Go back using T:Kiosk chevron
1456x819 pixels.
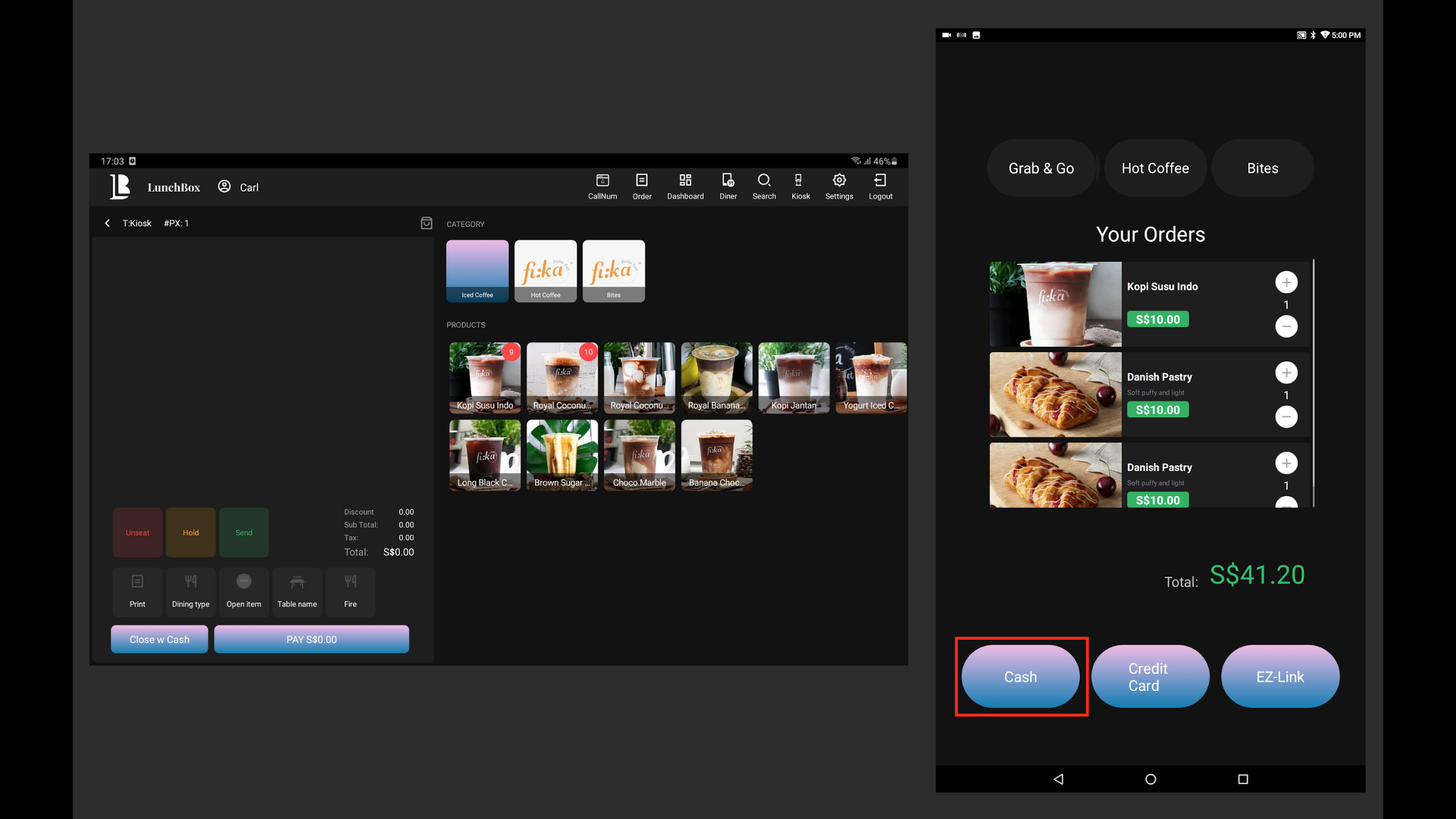[107, 223]
